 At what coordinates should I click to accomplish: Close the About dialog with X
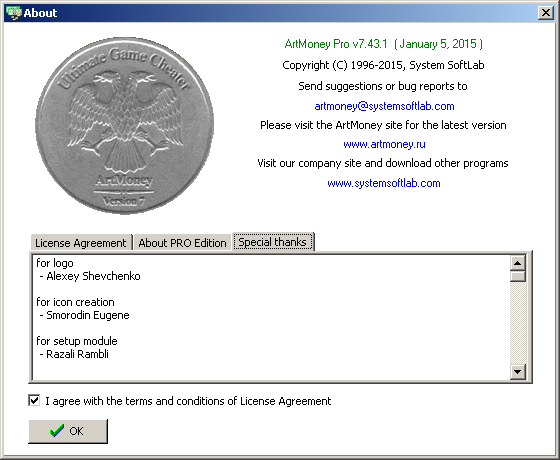point(545,13)
